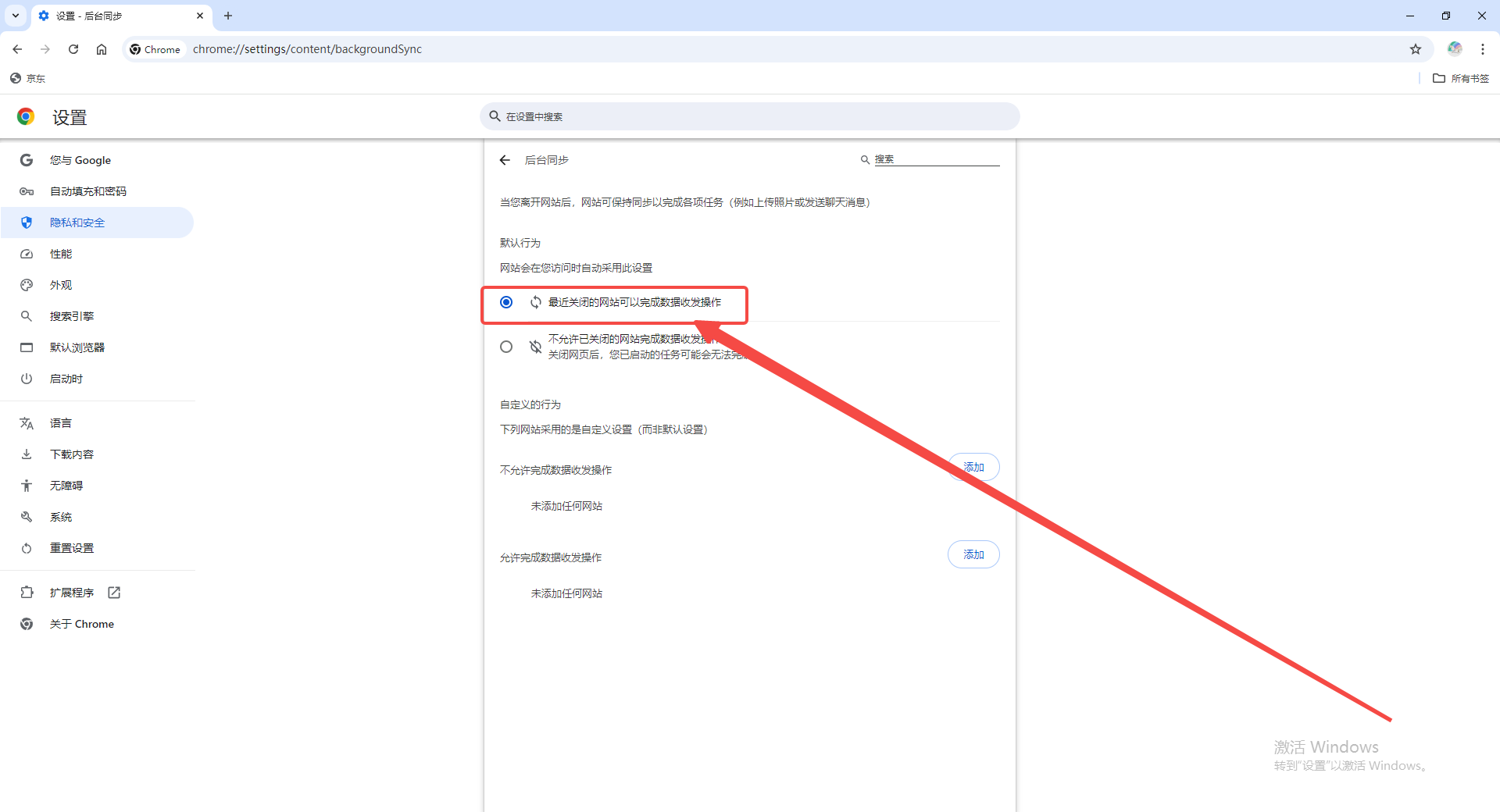1500x812 pixels.
Task: Open 系统 settings section
Action: [97, 517]
